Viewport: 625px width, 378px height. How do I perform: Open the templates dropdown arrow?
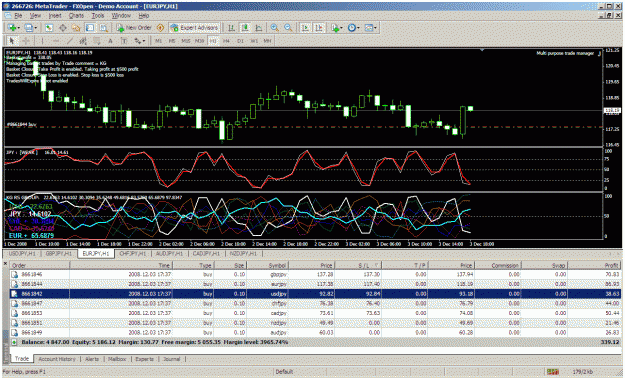pyautogui.click(x=375, y=28)
